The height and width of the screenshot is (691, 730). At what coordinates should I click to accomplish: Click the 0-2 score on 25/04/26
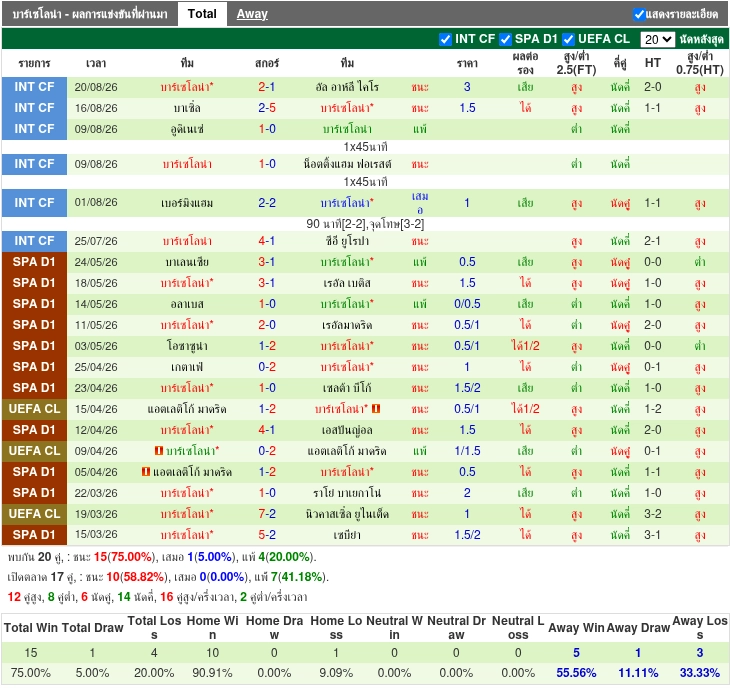coord(267,367)
